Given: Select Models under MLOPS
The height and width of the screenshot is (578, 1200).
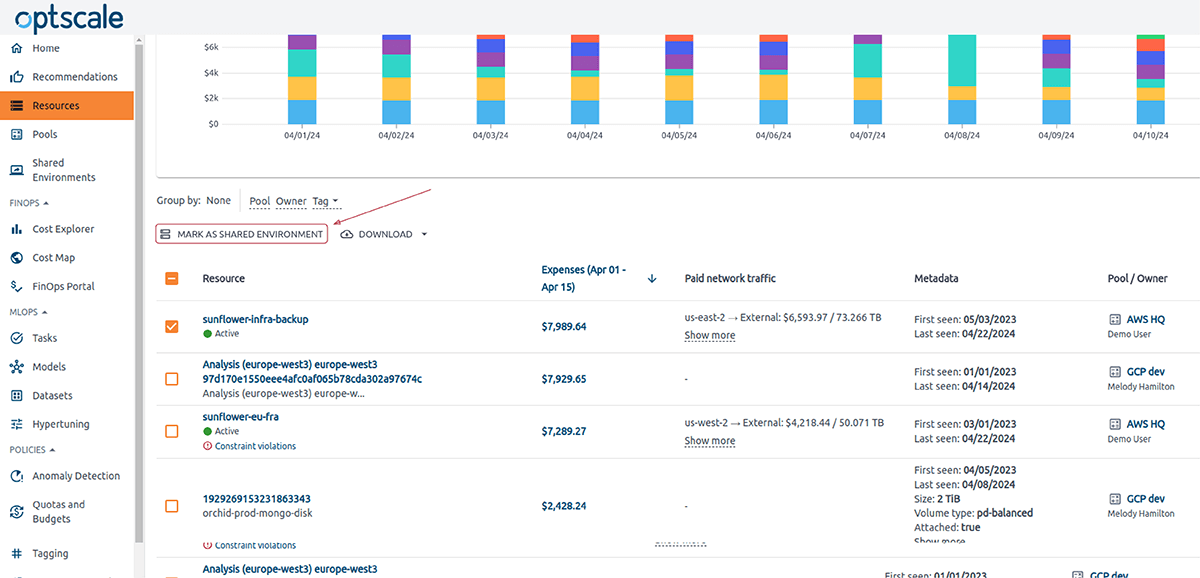Looking at the screenshot, I should 50,366.
